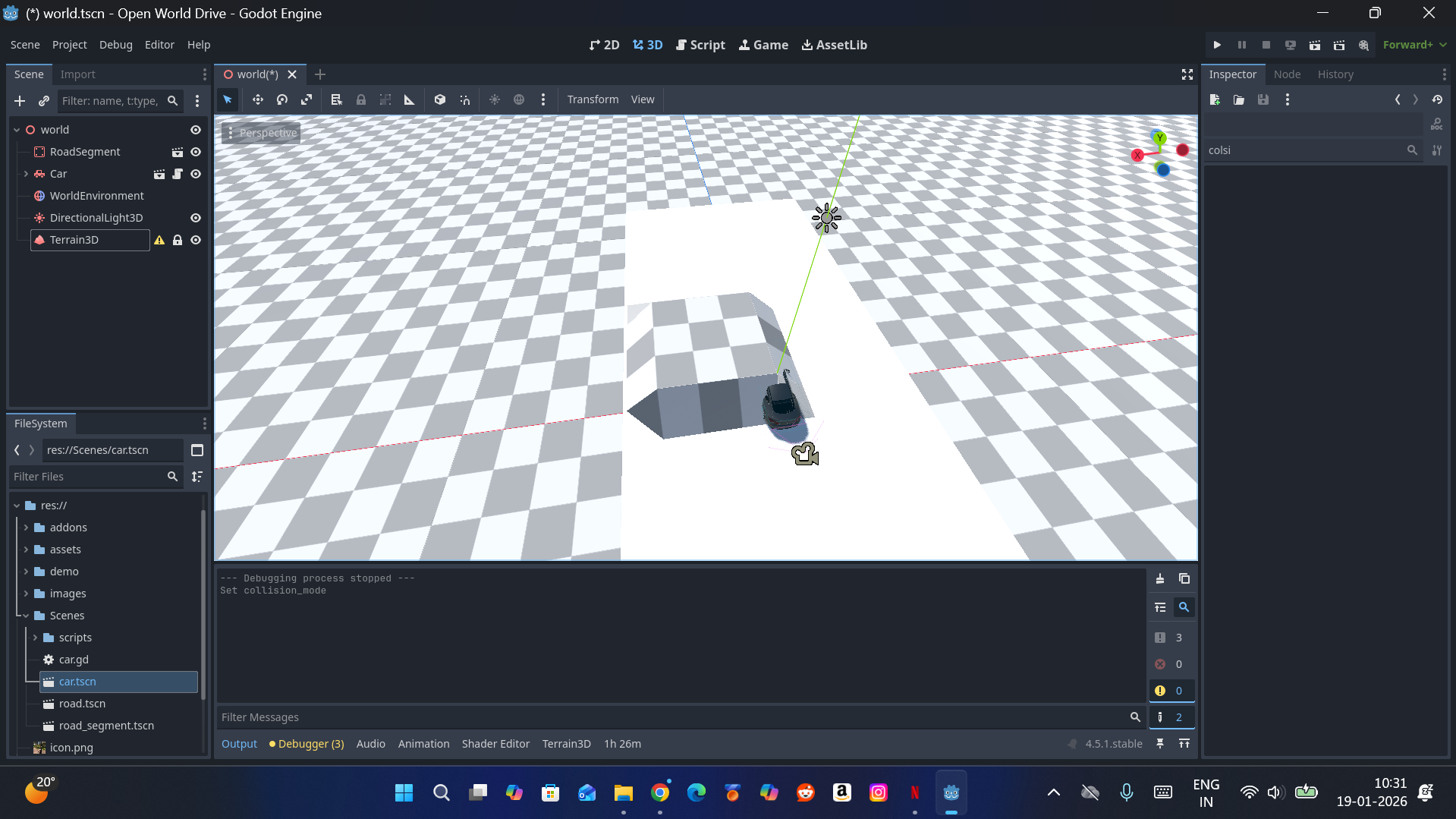
Task: Expand the Car node in scene tree
Action: pyautogui.click(x=26, y=174)
